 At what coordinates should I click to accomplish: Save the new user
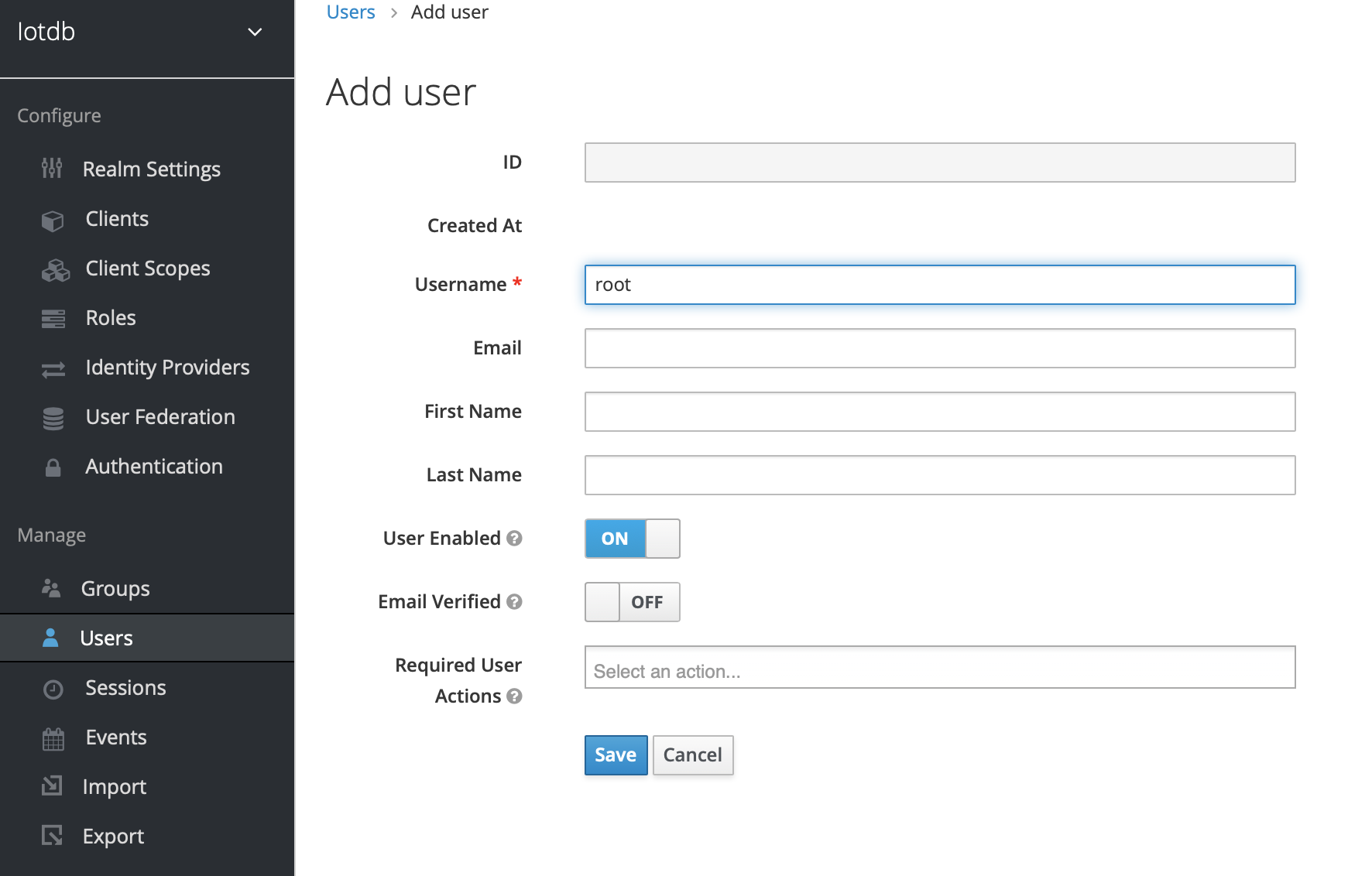click(x=616, y=755)
